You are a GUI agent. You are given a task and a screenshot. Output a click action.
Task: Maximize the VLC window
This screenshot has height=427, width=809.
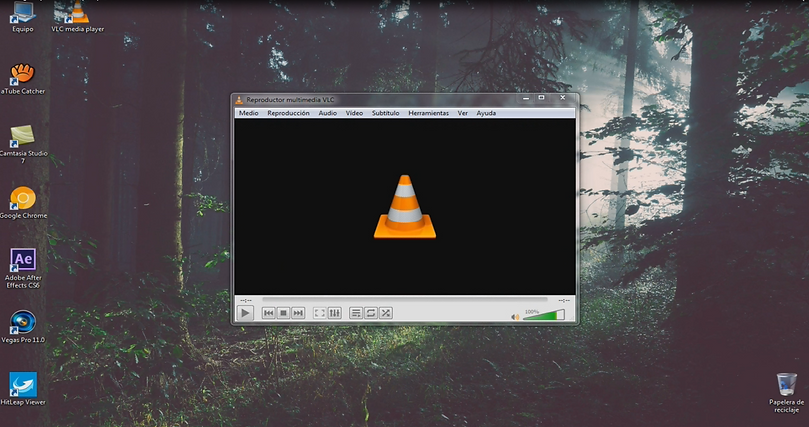tap(541, 98)
